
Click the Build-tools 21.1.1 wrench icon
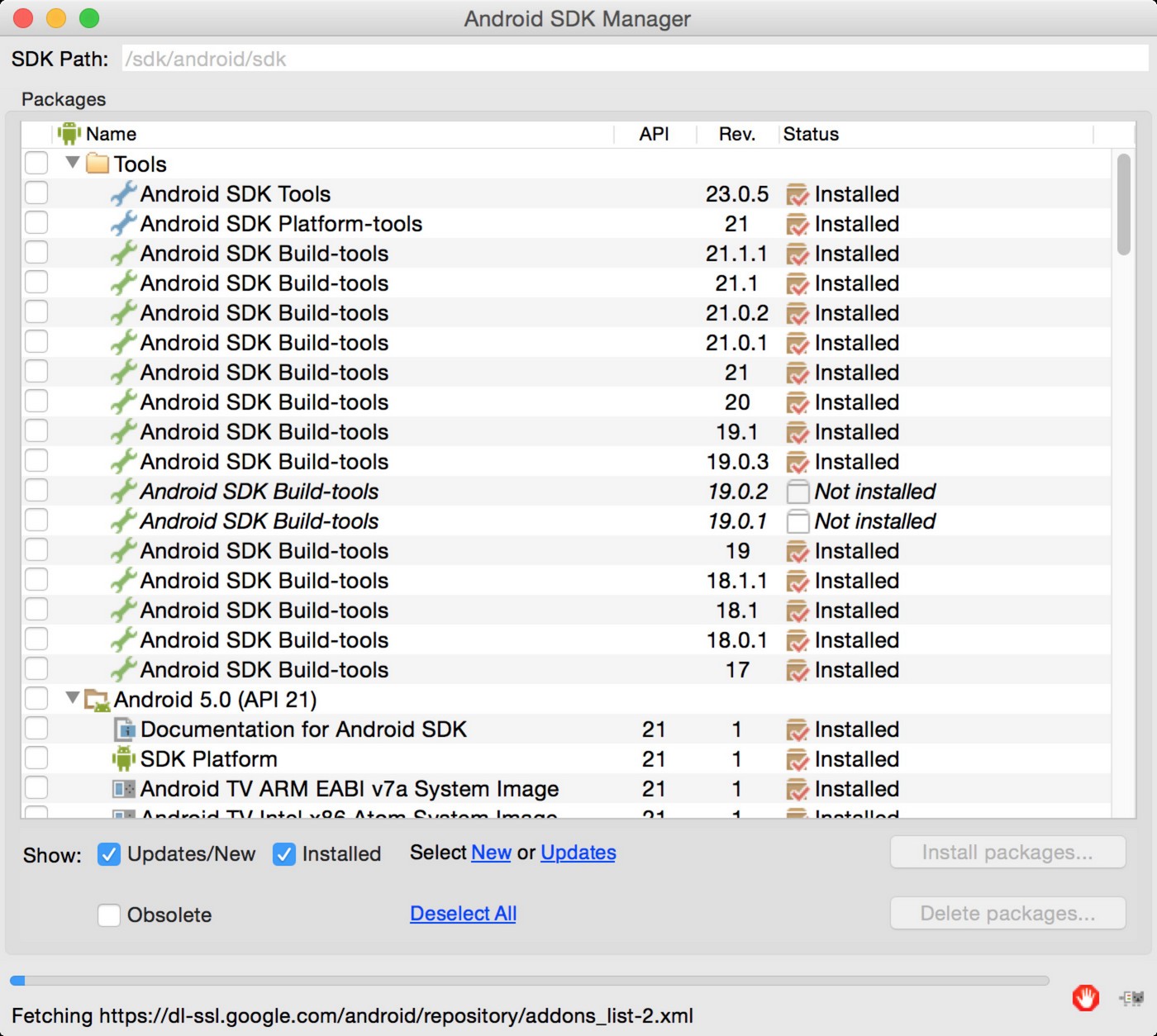coord(123,254)
